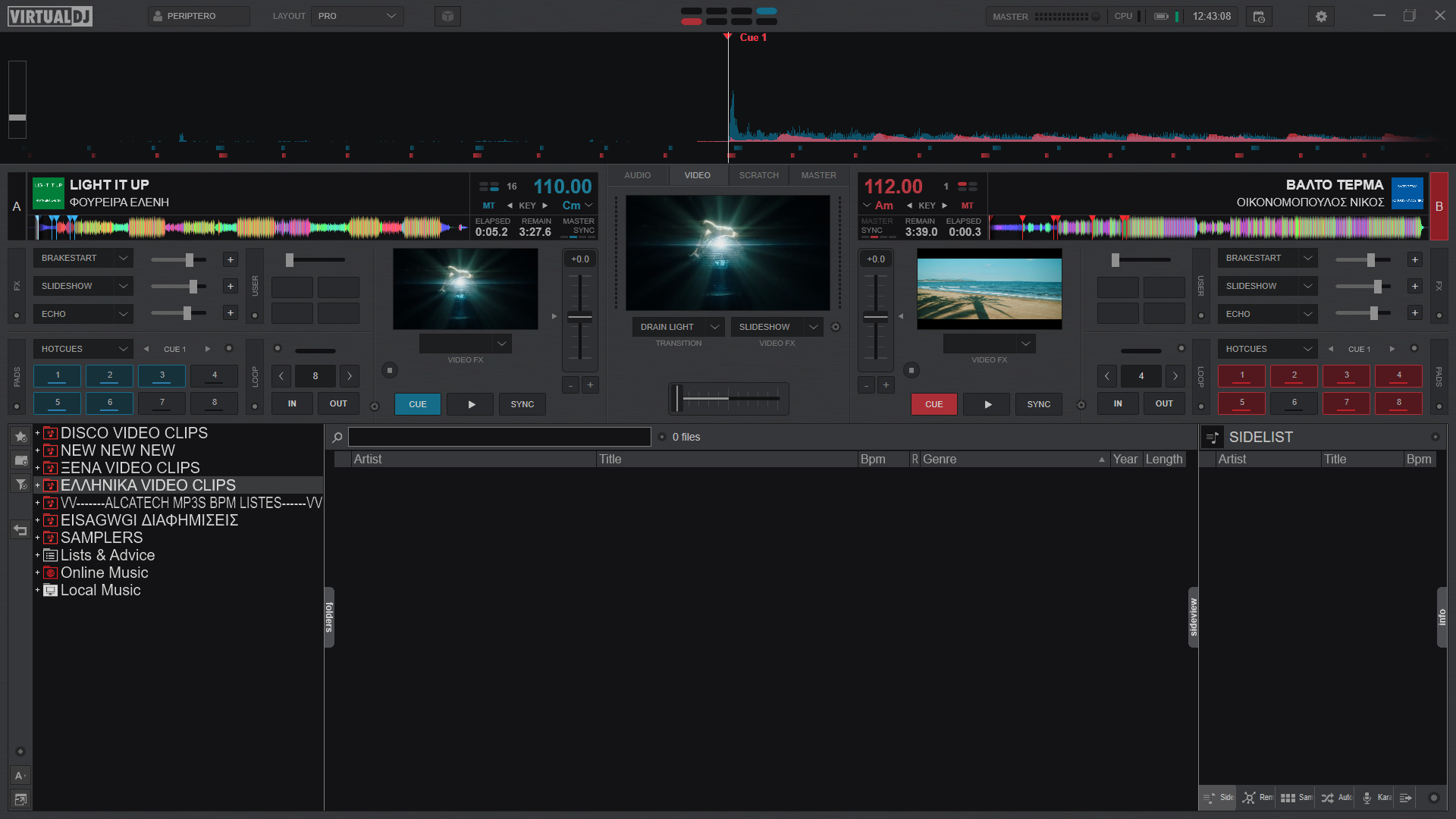Click deck A stop button
This screenshot has height=819, width=1456.
[390, 371]
